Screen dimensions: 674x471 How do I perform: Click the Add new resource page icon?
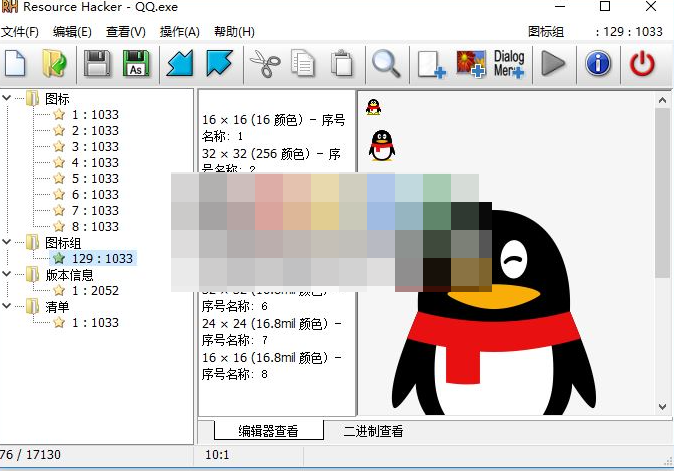pos(432,64)
